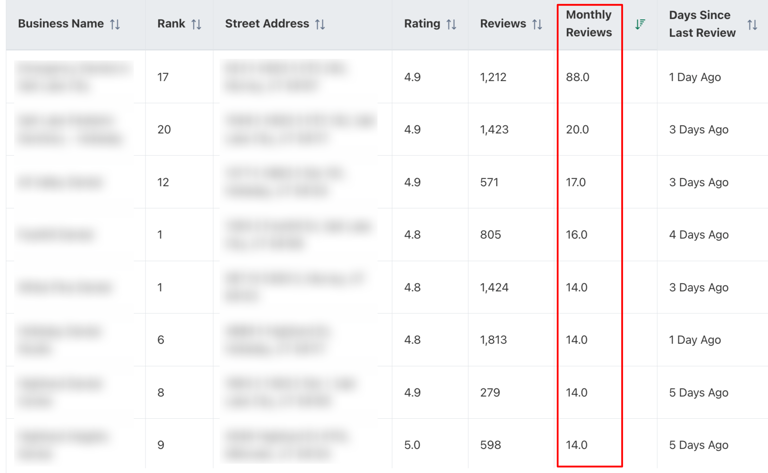Select reviews count 805

[x=490, y=235]
